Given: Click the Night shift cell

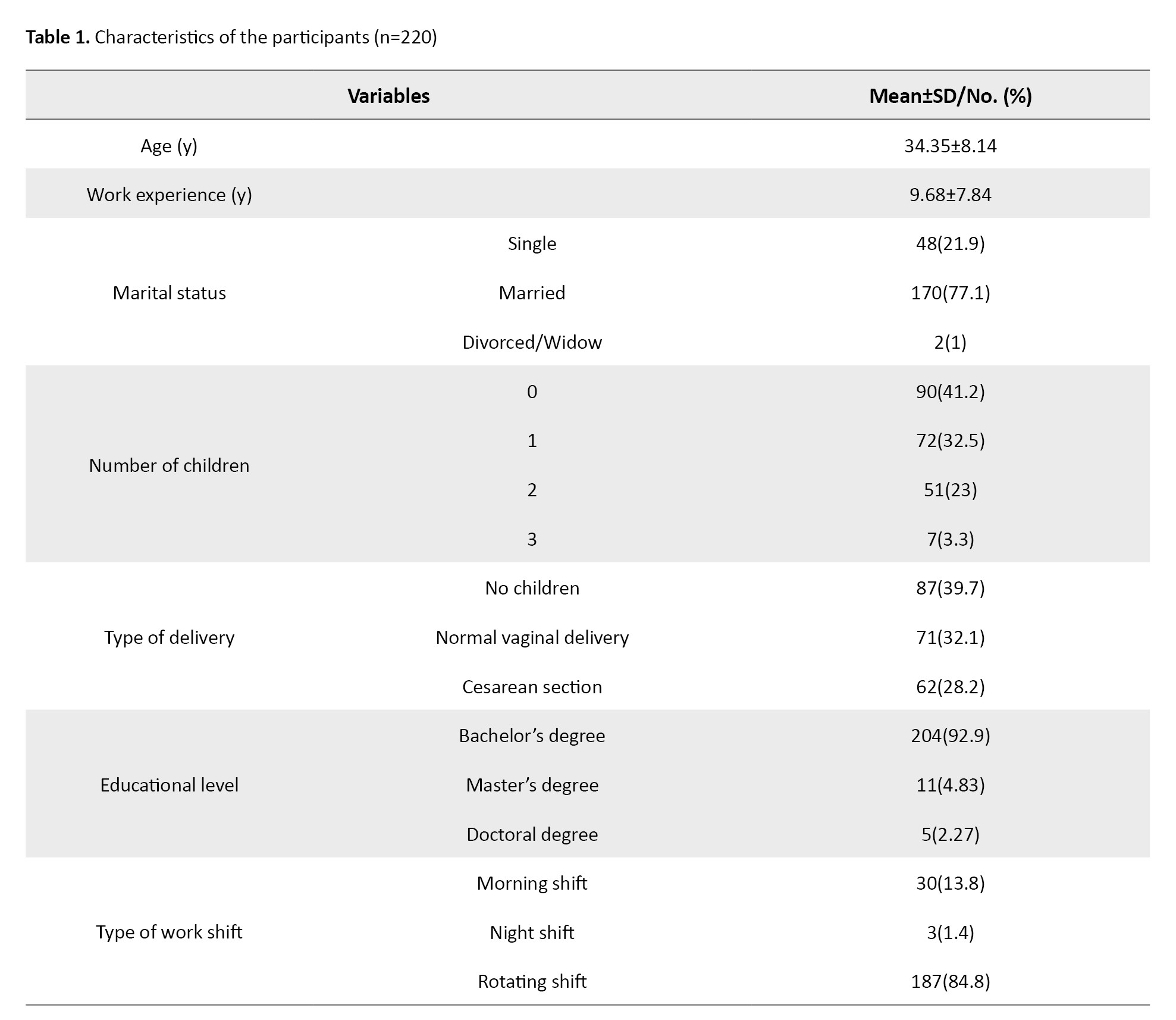Looking at the screenshot, I should click(x=532, y=932).
